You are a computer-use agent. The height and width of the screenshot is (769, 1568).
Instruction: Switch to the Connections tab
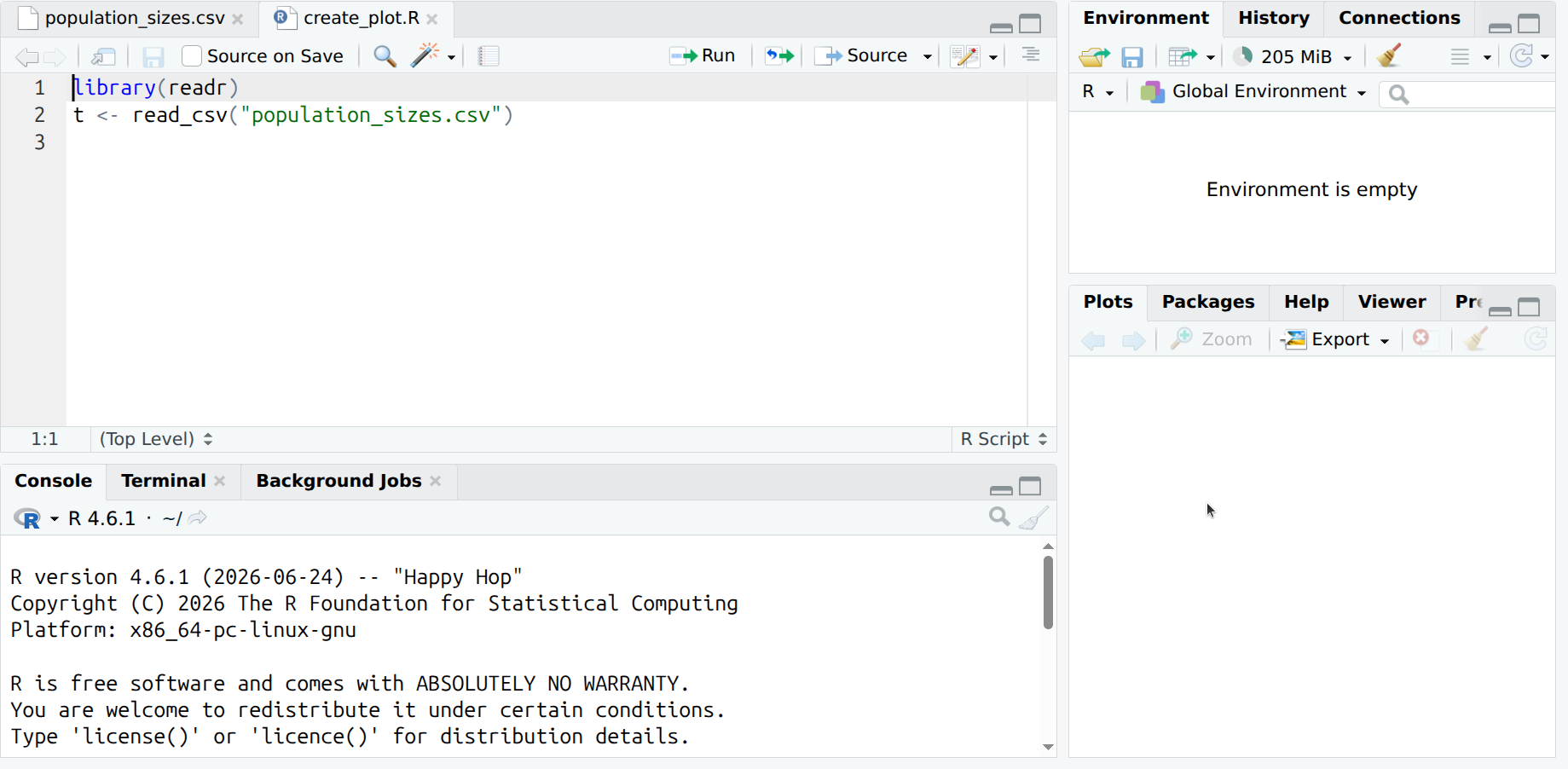(x=1399, y=18)
